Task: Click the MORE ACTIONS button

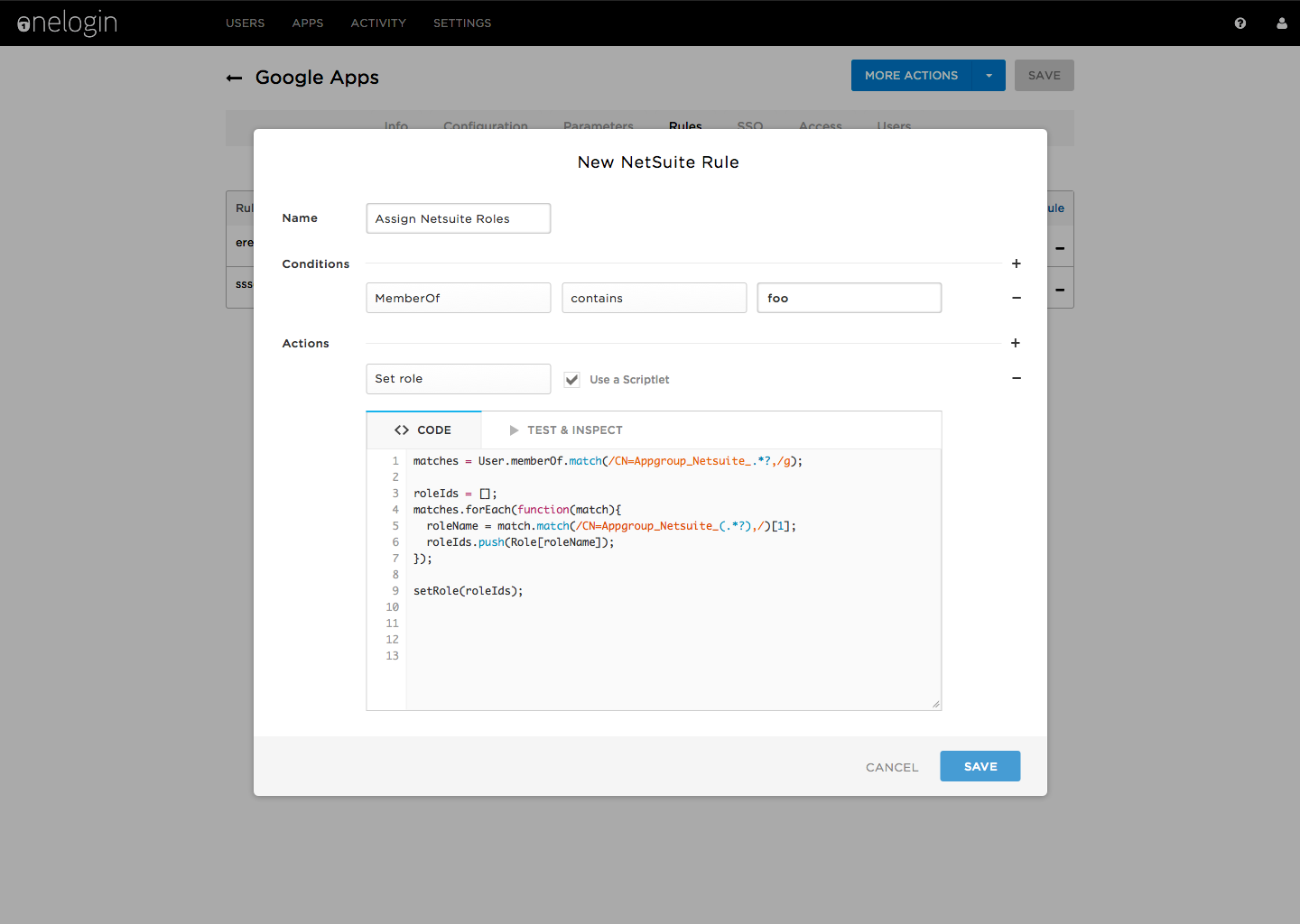Action: click(912, 76)
